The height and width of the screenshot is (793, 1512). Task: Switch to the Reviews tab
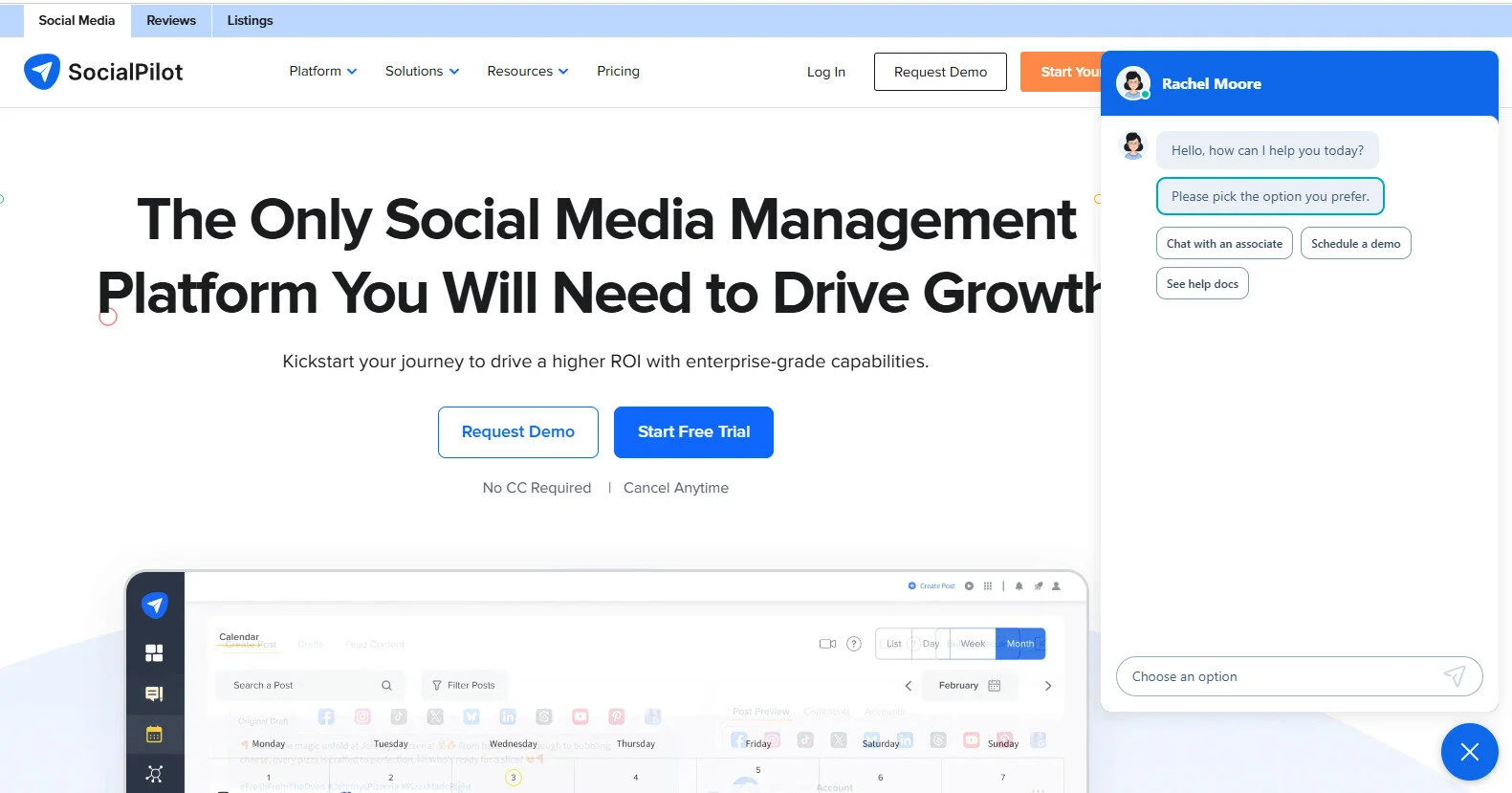171,20
